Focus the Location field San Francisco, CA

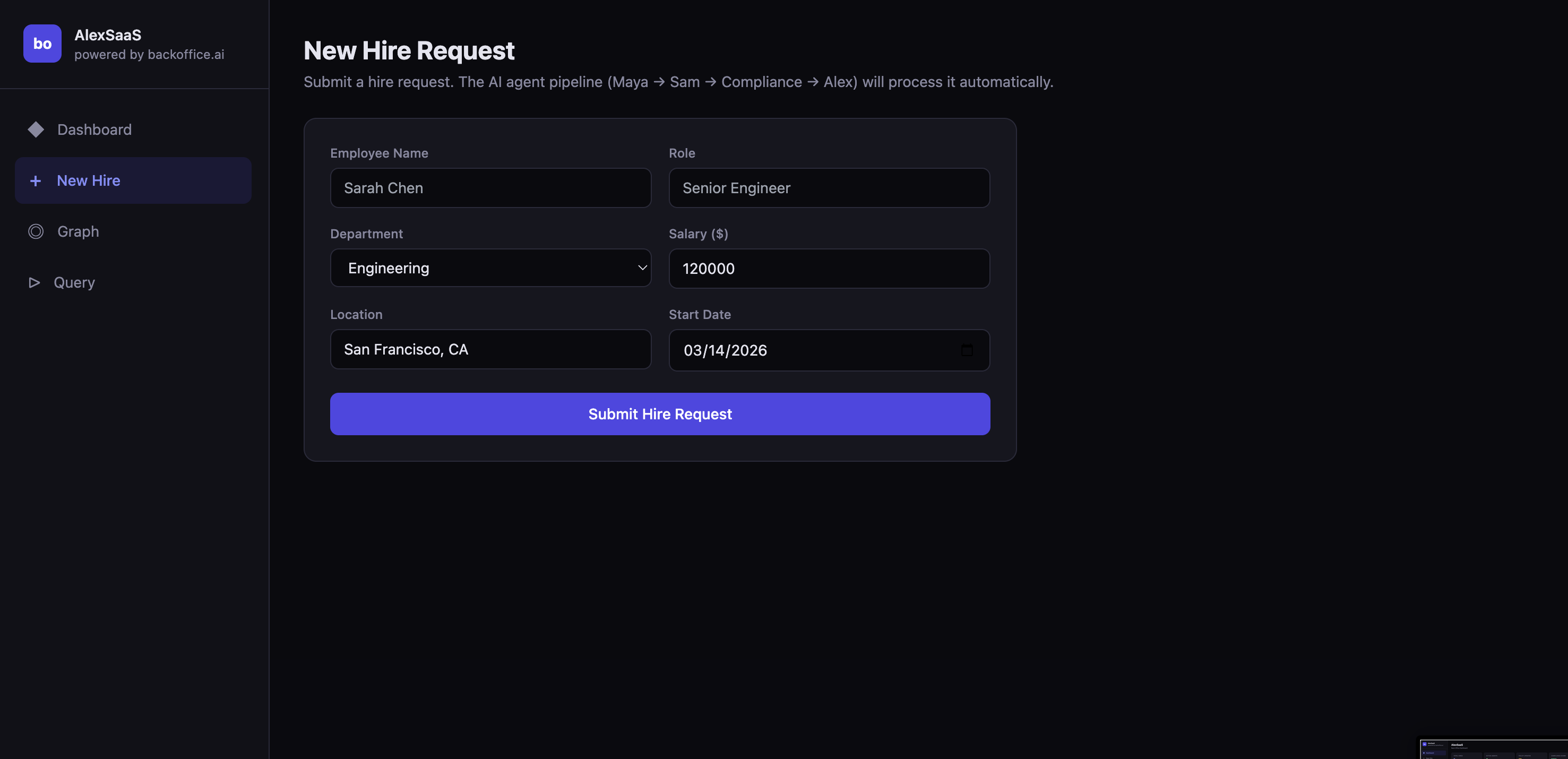point(490,349)
